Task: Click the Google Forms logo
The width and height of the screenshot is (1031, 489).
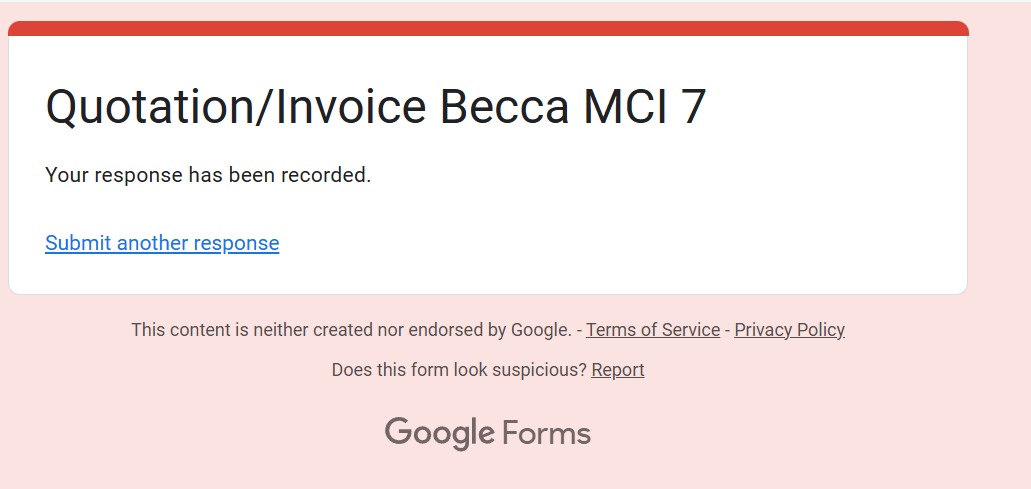Action: [487, 433]
